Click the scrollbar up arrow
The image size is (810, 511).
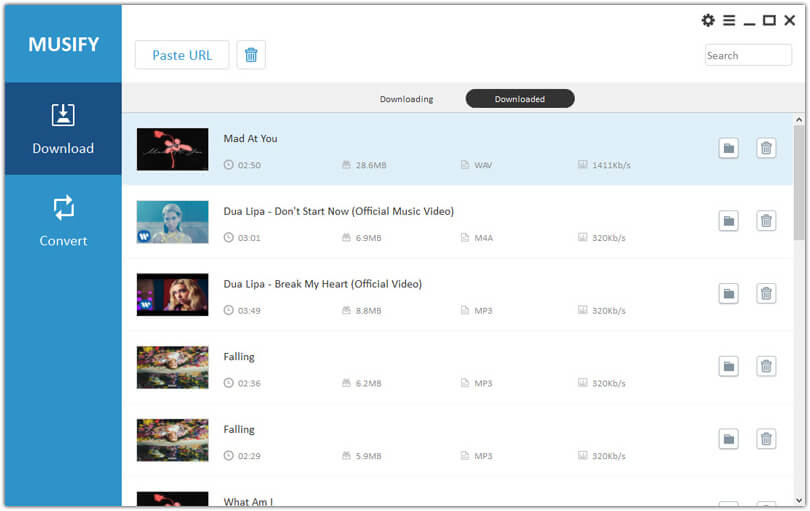pyautogui.click(x=799, y=119)
